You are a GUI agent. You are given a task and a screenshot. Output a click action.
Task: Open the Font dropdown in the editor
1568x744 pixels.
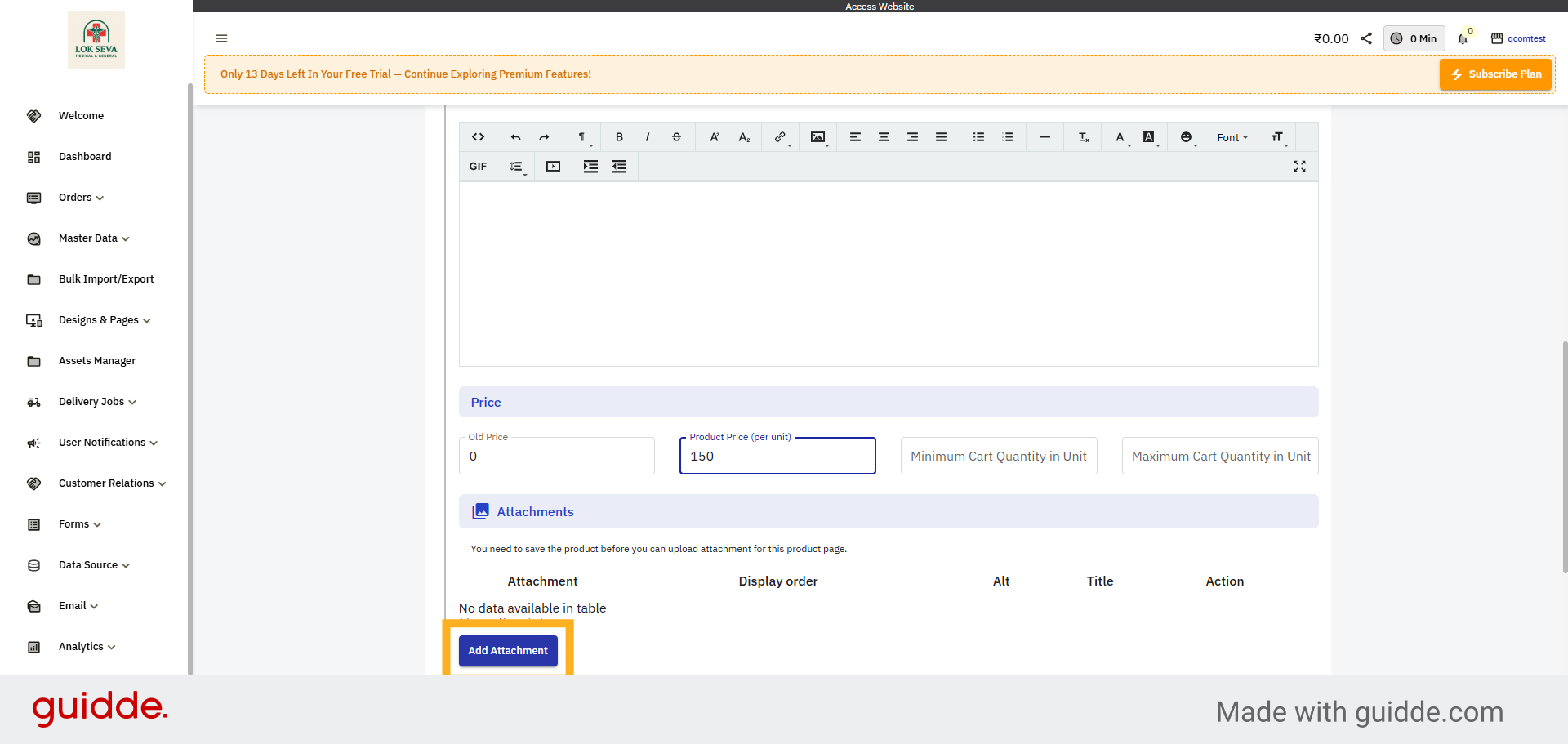point(1231,137)
